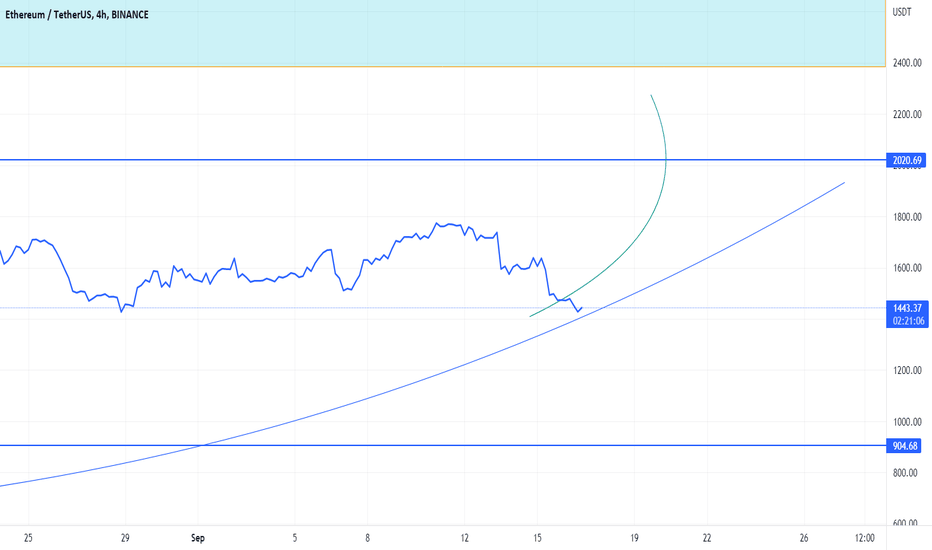Select the orange border line near 2400
This screenshot has width=932, height=550.
pyautogui.click(x=443, y=66)
